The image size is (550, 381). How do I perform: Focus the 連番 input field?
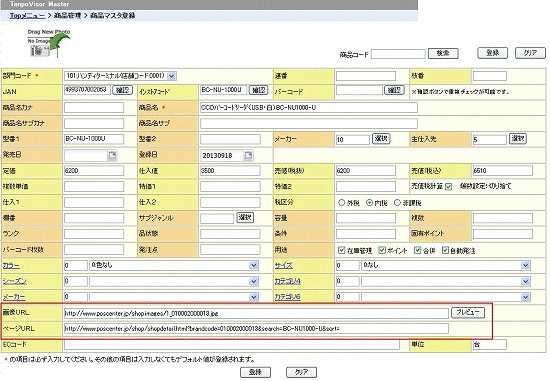point(366,76)
